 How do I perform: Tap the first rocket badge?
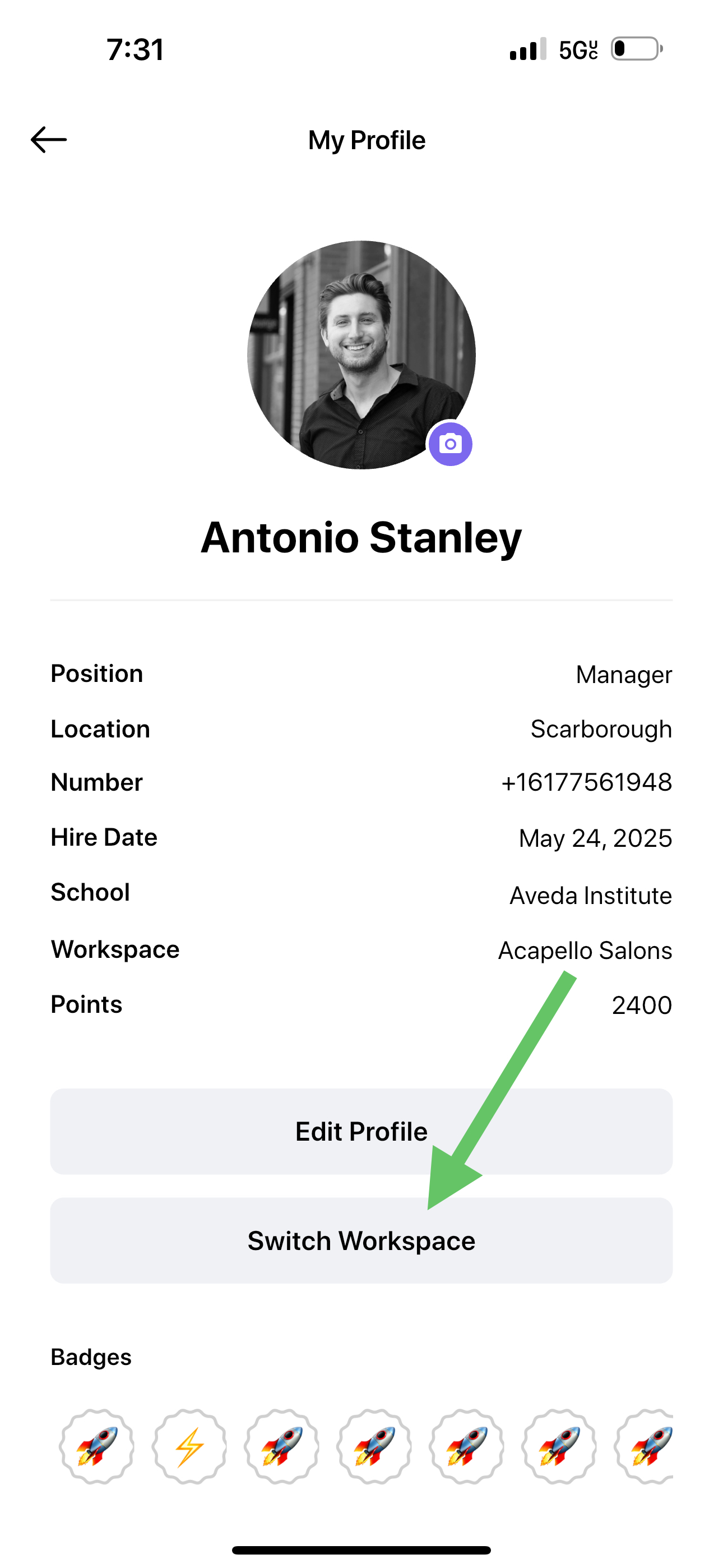tap(97, 1446)
